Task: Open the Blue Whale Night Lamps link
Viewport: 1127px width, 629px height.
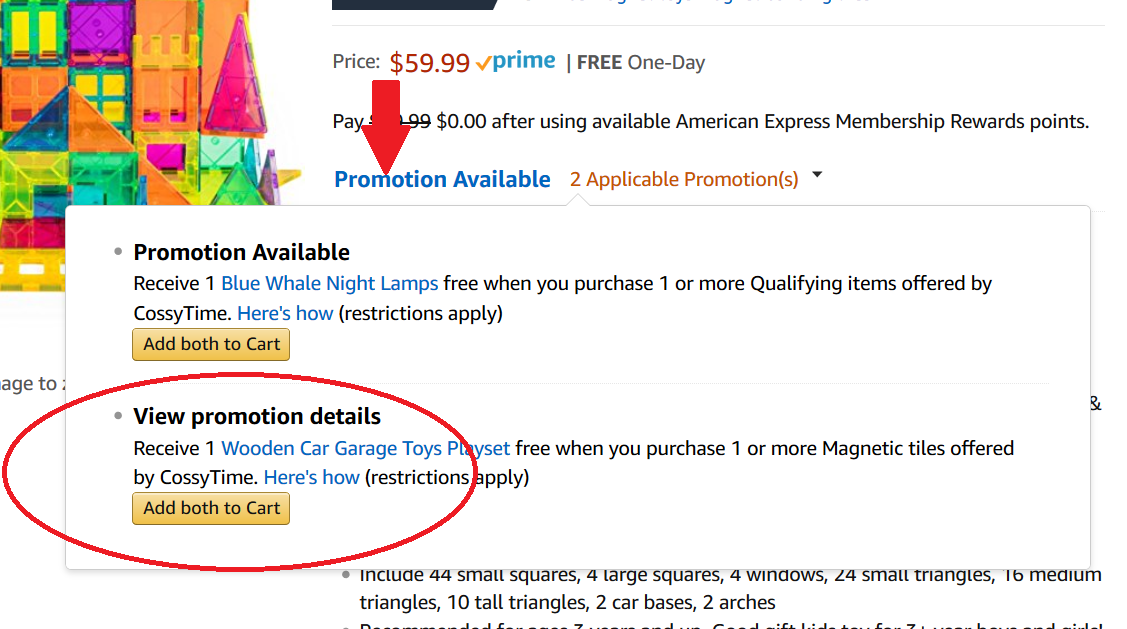Action: 329,284
